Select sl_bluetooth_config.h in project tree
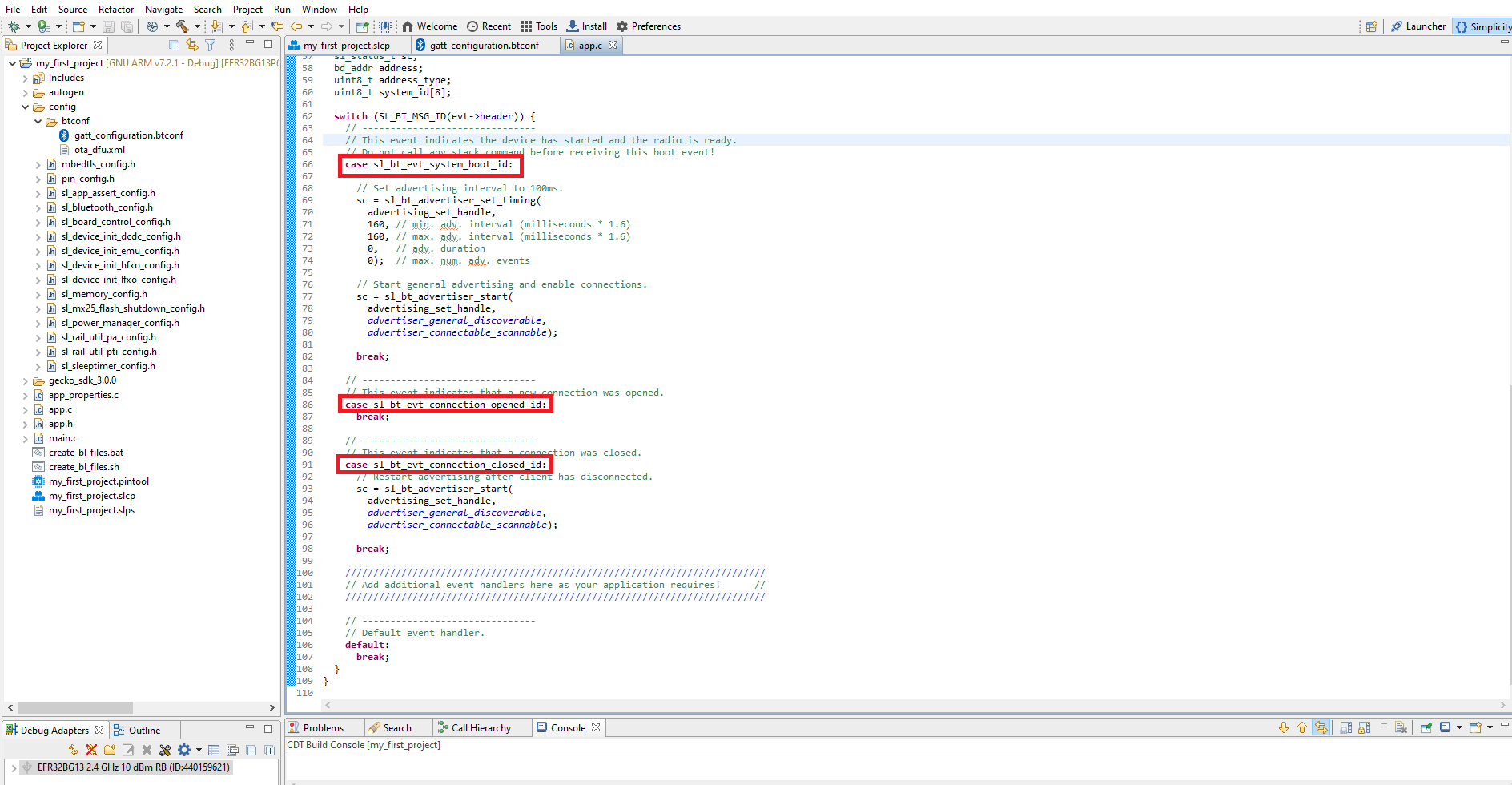The height and width of the screenshot is (785, 1512). tap(100, 207)
